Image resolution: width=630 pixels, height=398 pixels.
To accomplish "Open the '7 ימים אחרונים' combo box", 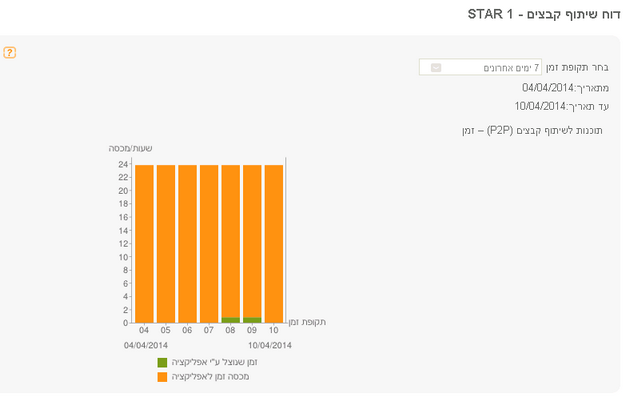I will tap(480, 67).
